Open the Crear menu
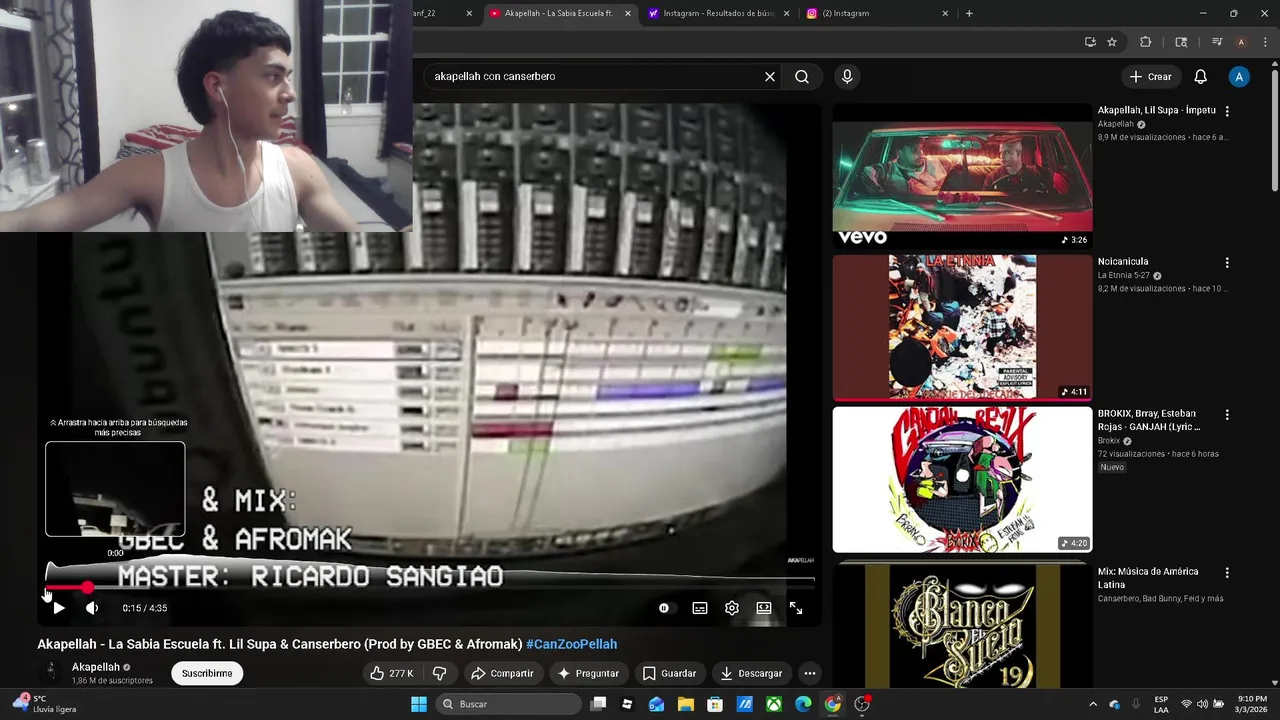The image size is (1280, 720). click(1150, 76)
